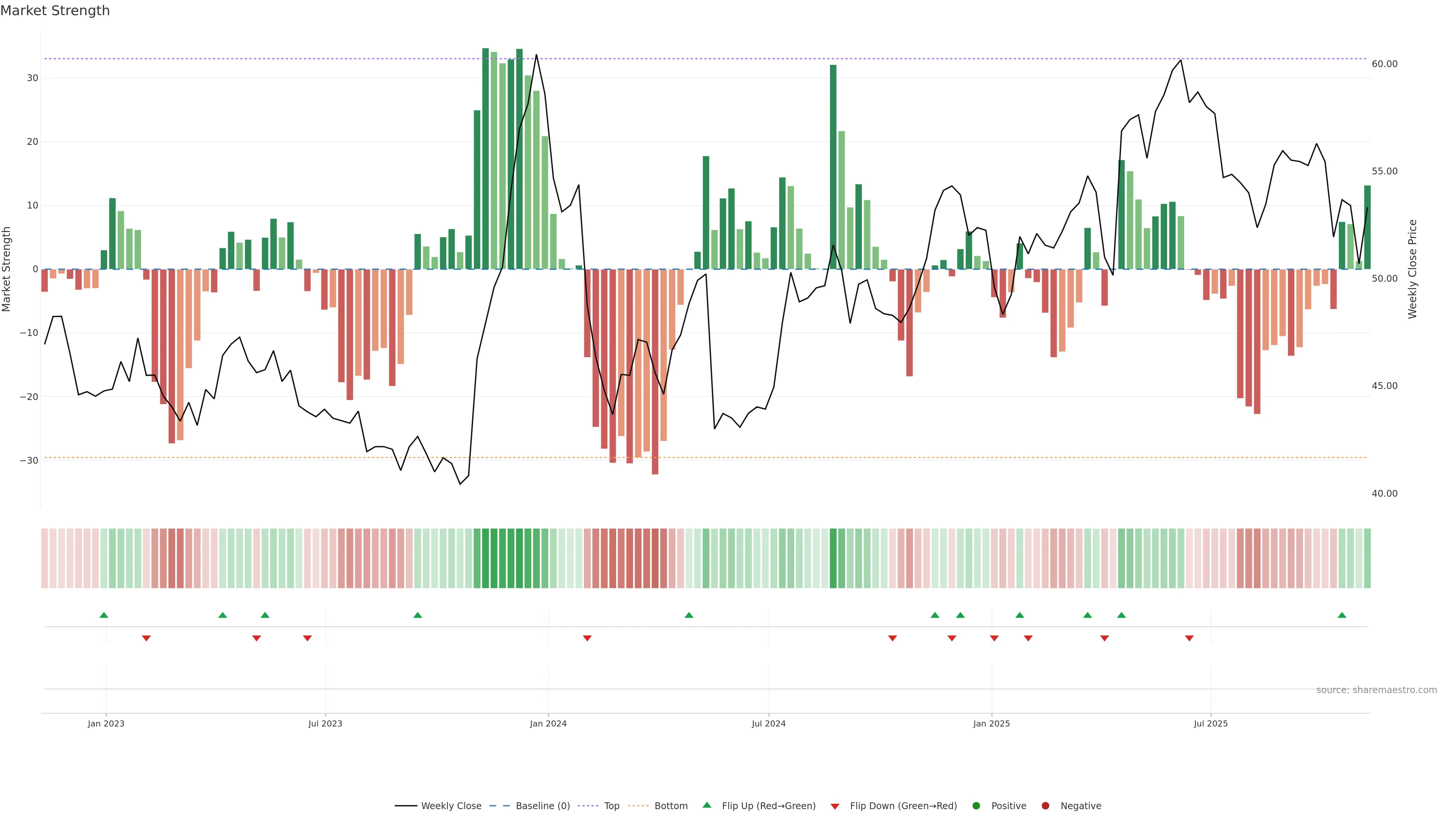
Task: Click the 60.00 weekly close axis label
Action: (x=1384, y=64)
